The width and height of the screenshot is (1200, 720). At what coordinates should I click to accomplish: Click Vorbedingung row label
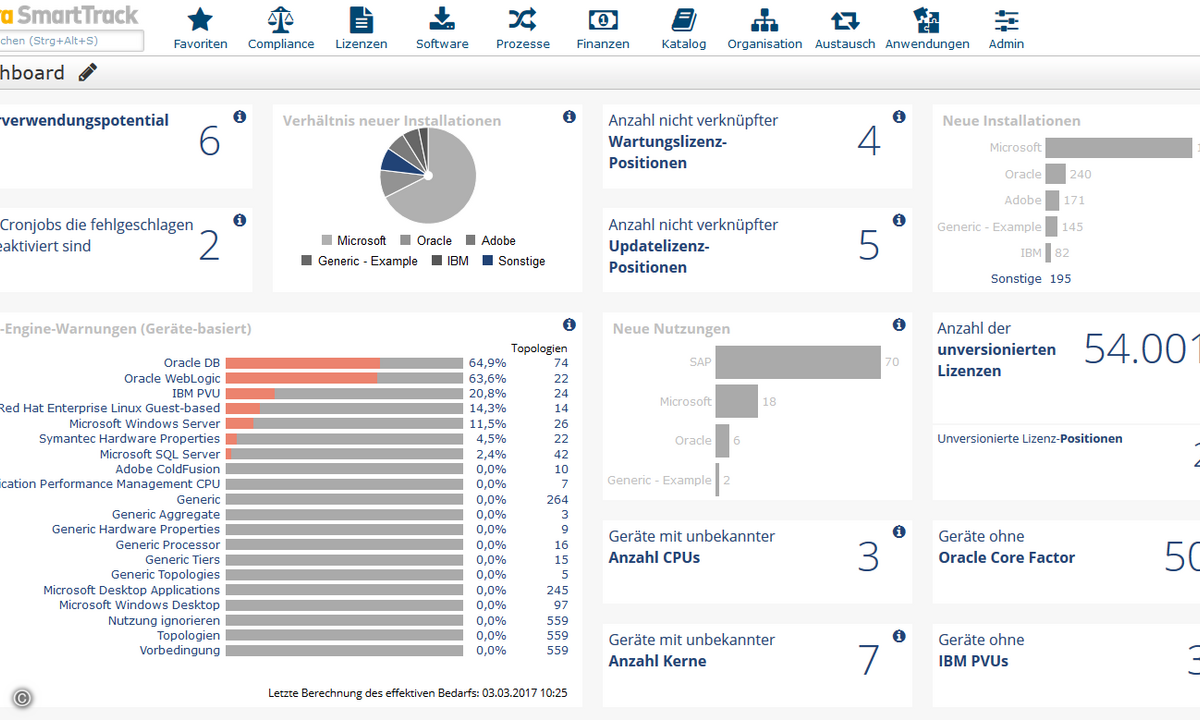(180, 651)
